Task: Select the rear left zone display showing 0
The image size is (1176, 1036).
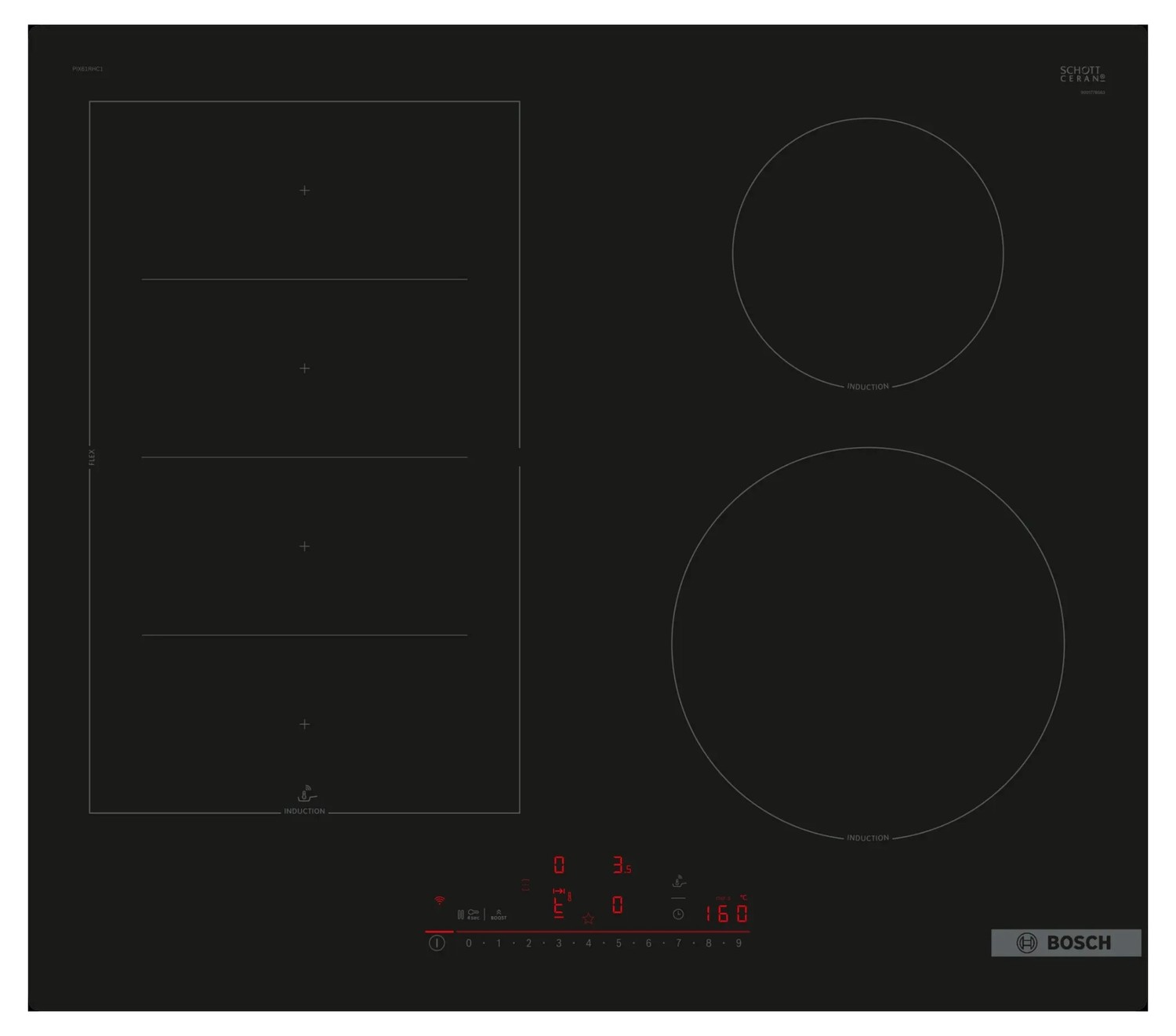Action: pyautogui.click(x=559, y=864)
